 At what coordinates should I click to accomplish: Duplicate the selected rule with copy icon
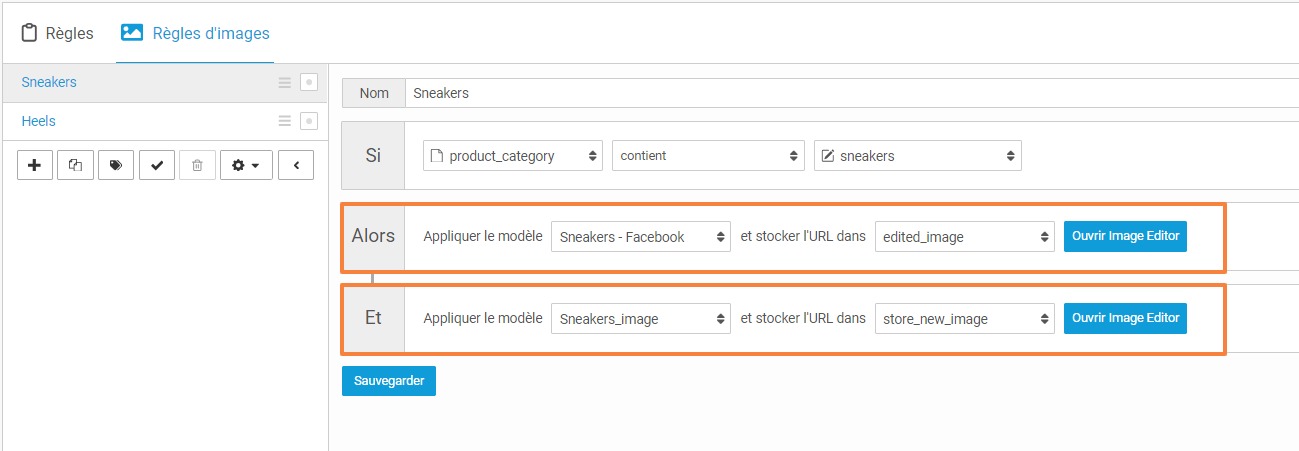click(76, 165)
